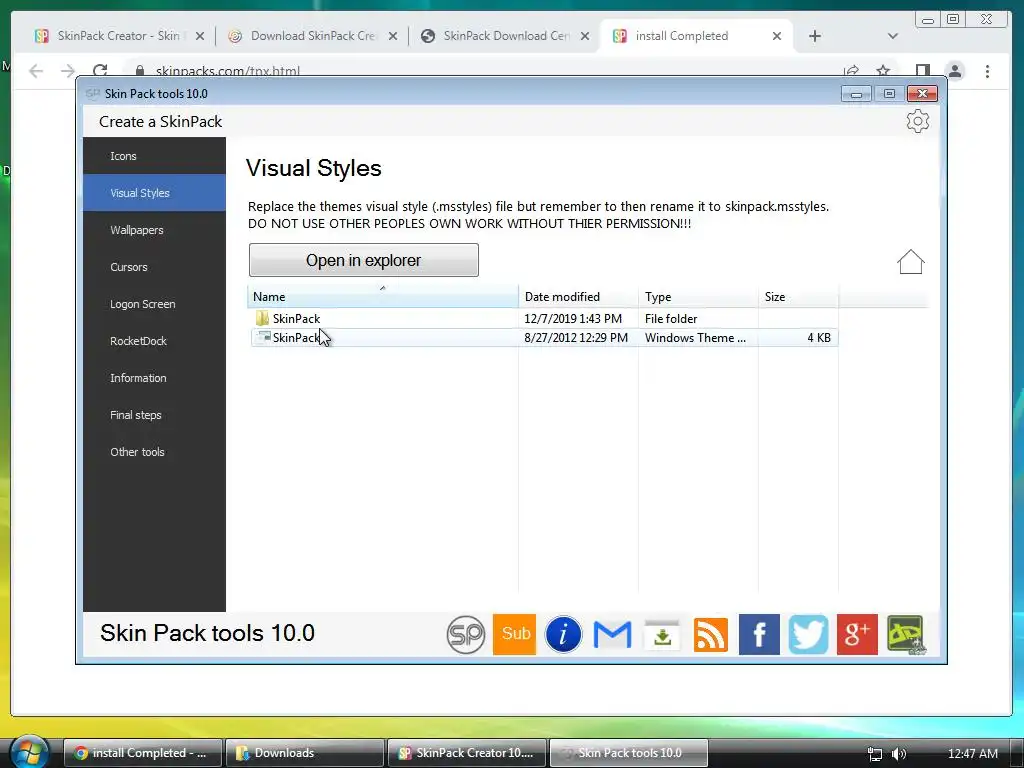Select Icons in the sidebar

[154, 156]
